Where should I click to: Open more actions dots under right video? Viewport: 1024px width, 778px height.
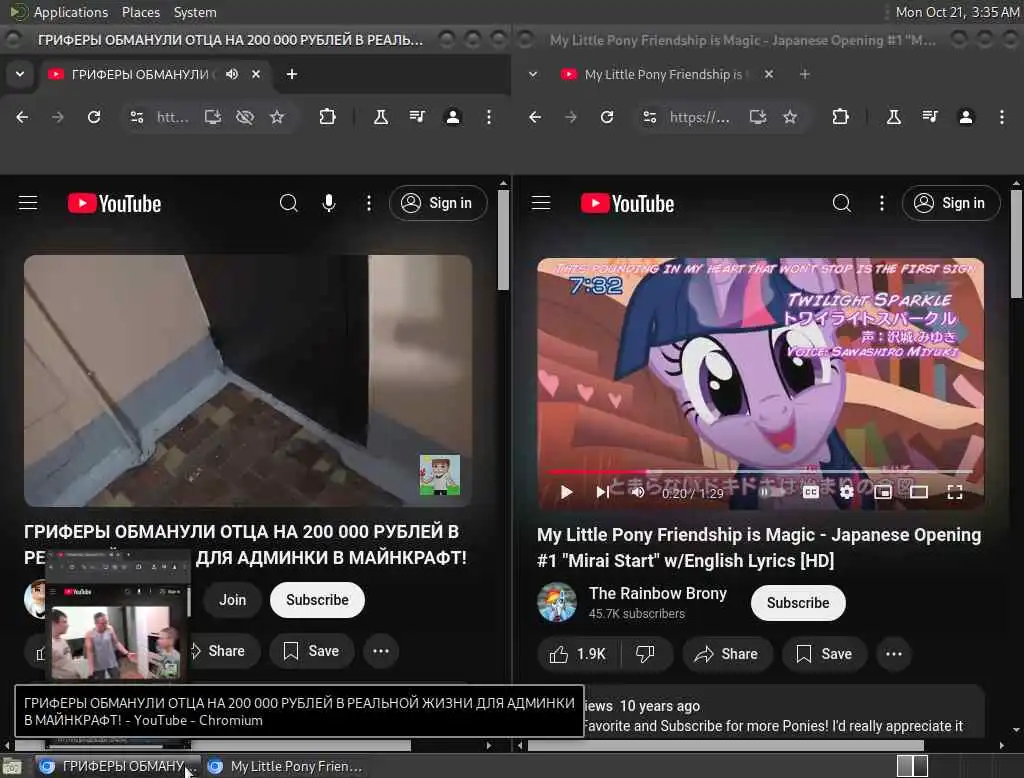click(x=893, y=654)
